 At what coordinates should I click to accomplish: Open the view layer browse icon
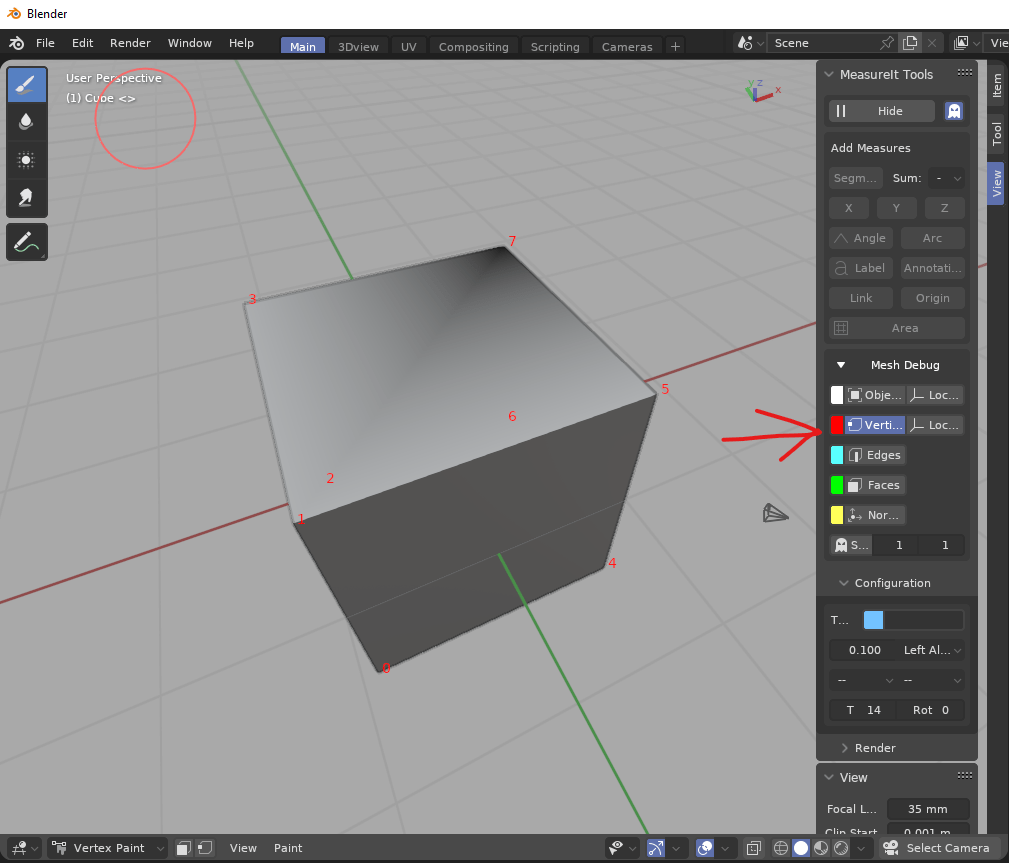(x=966, y=43)
